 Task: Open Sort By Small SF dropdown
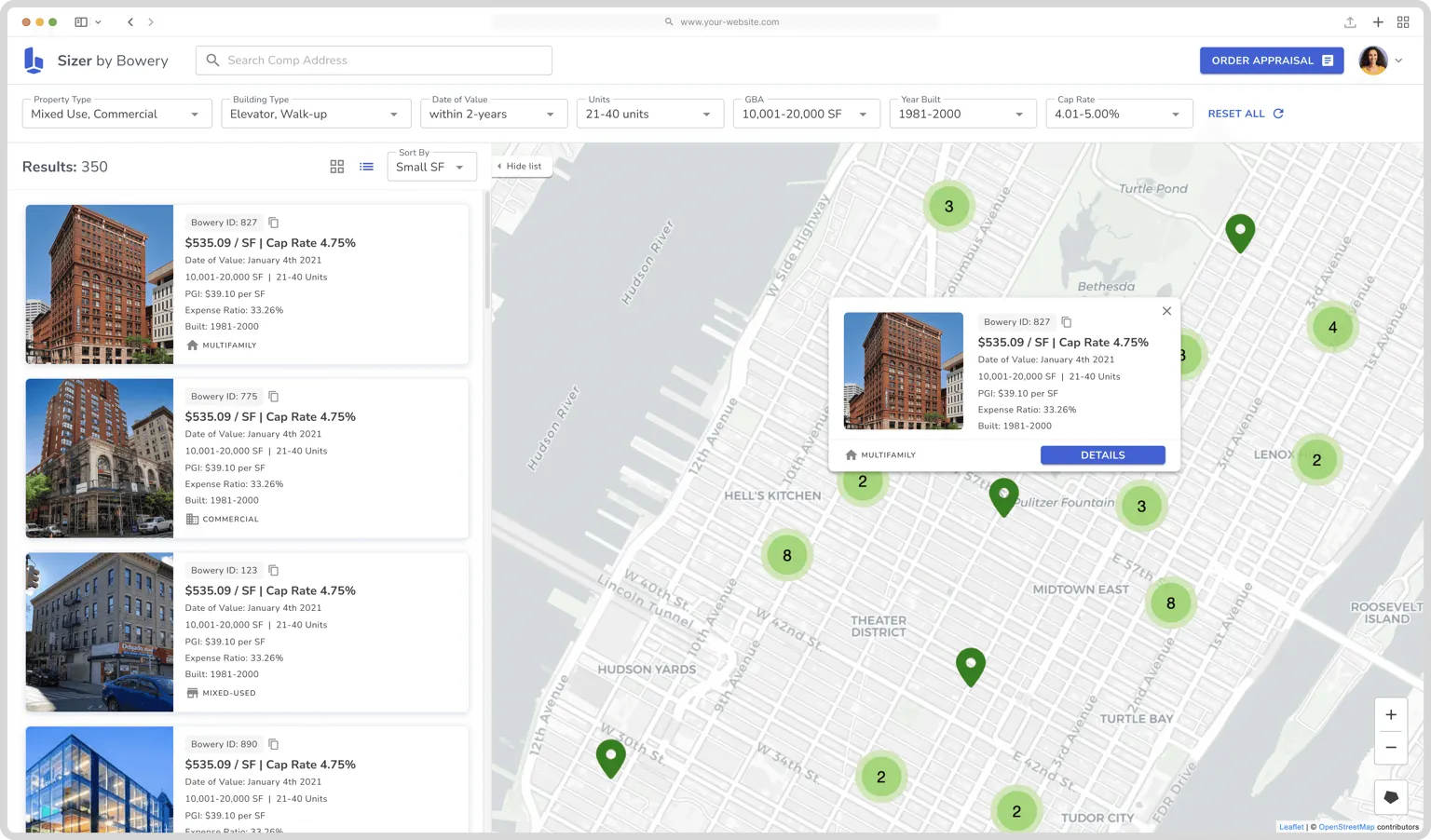point(431,167)
